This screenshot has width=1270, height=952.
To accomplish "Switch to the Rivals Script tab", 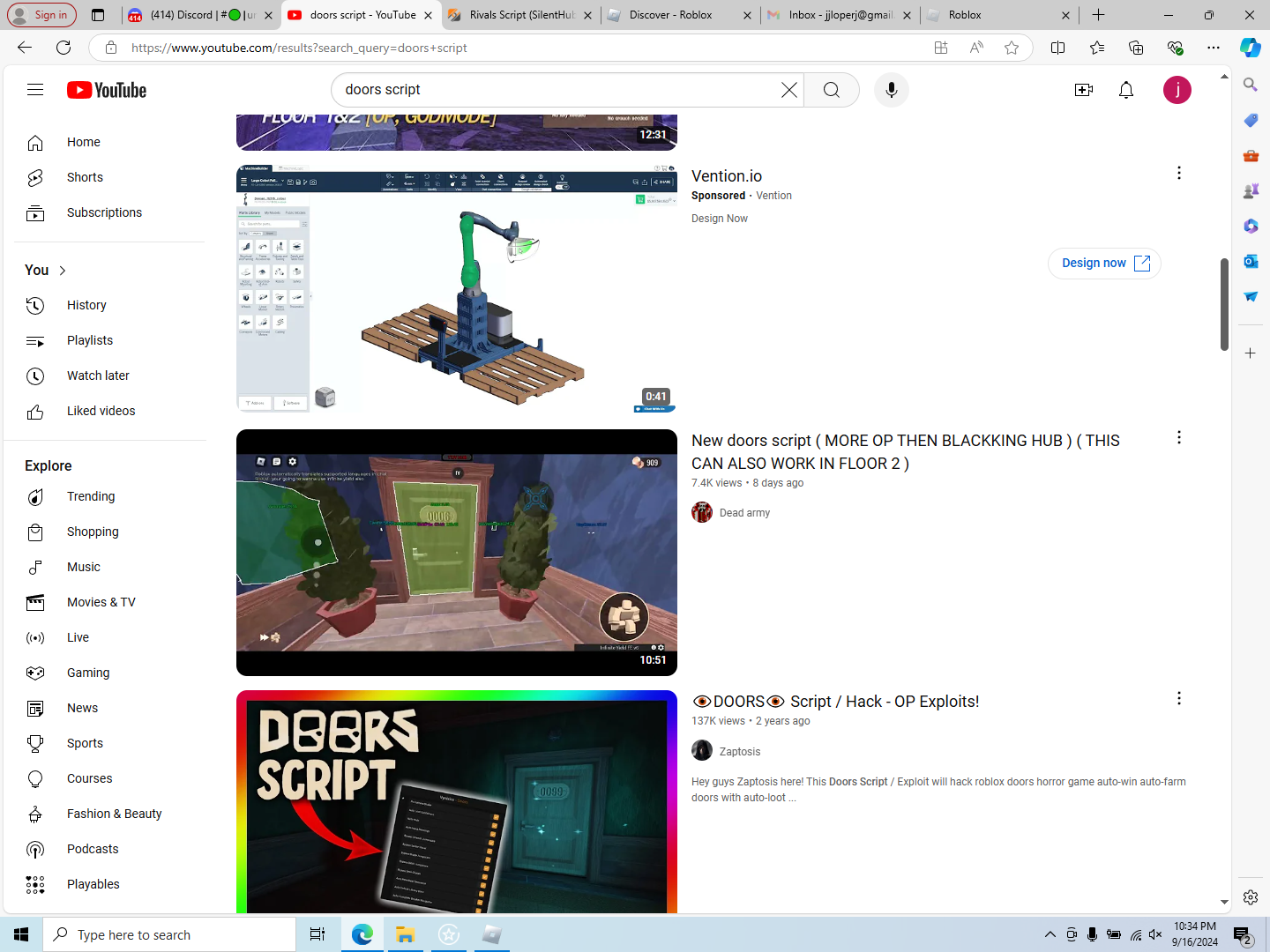I will pos(521,15).
